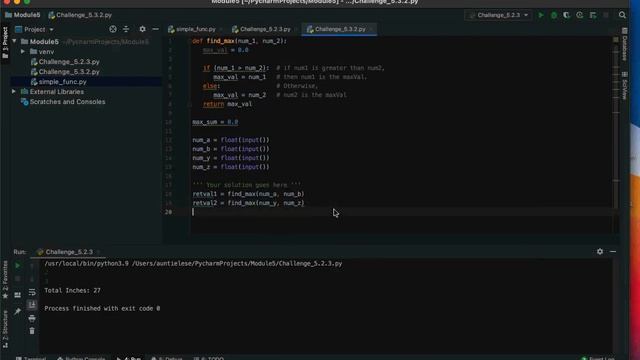The height and width of the screenshot is (360, 640).
Task: Select simple_func.py in the project tree
Action: point(62,82)
